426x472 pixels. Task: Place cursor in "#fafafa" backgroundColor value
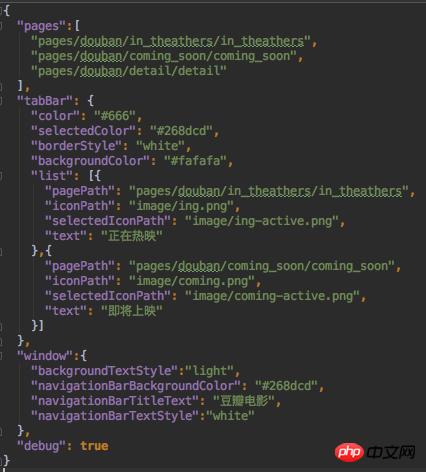(x=195, y=161)
